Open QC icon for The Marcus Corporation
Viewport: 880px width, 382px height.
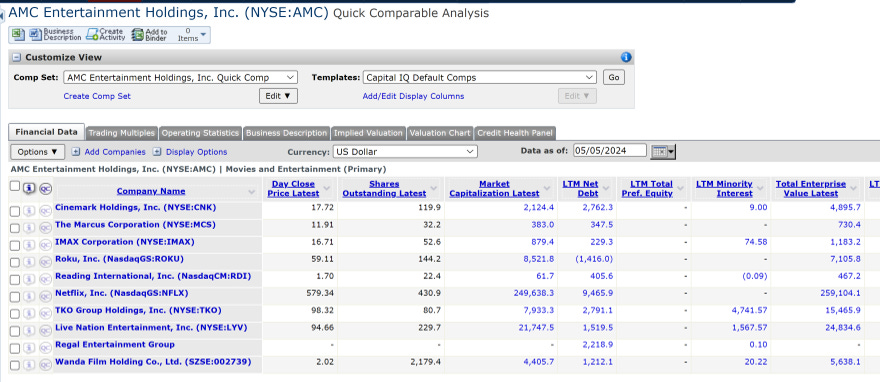pyautogui.click(x=45, y=228)
